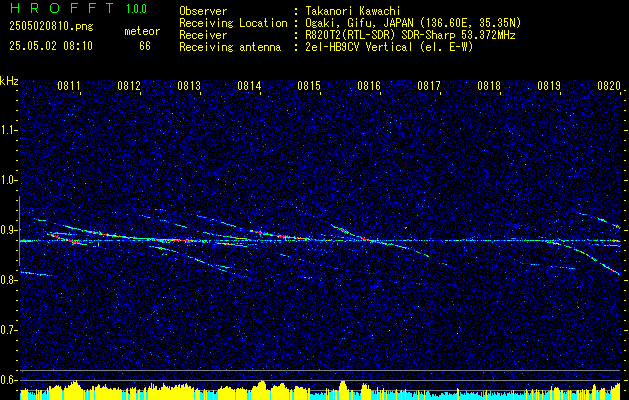Image resolution: width=629 pixels, height=400 pixels.
Task: Click the receiver R820T2(RTL-SDR) SDR-Sharp line
Action: point(410,35)
